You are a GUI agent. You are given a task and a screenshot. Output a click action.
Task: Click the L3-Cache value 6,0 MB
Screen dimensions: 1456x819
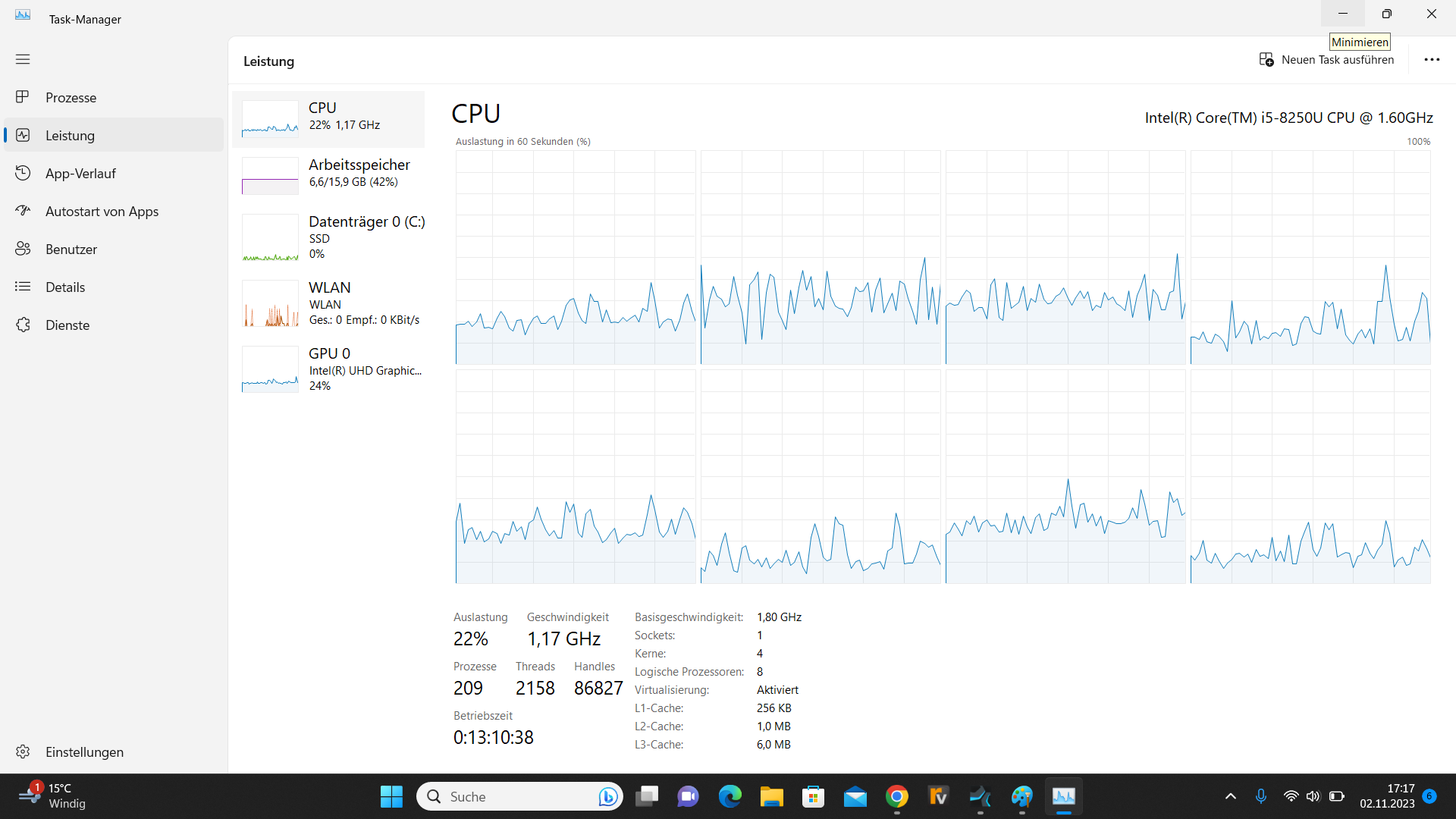[x=773, y=745]
